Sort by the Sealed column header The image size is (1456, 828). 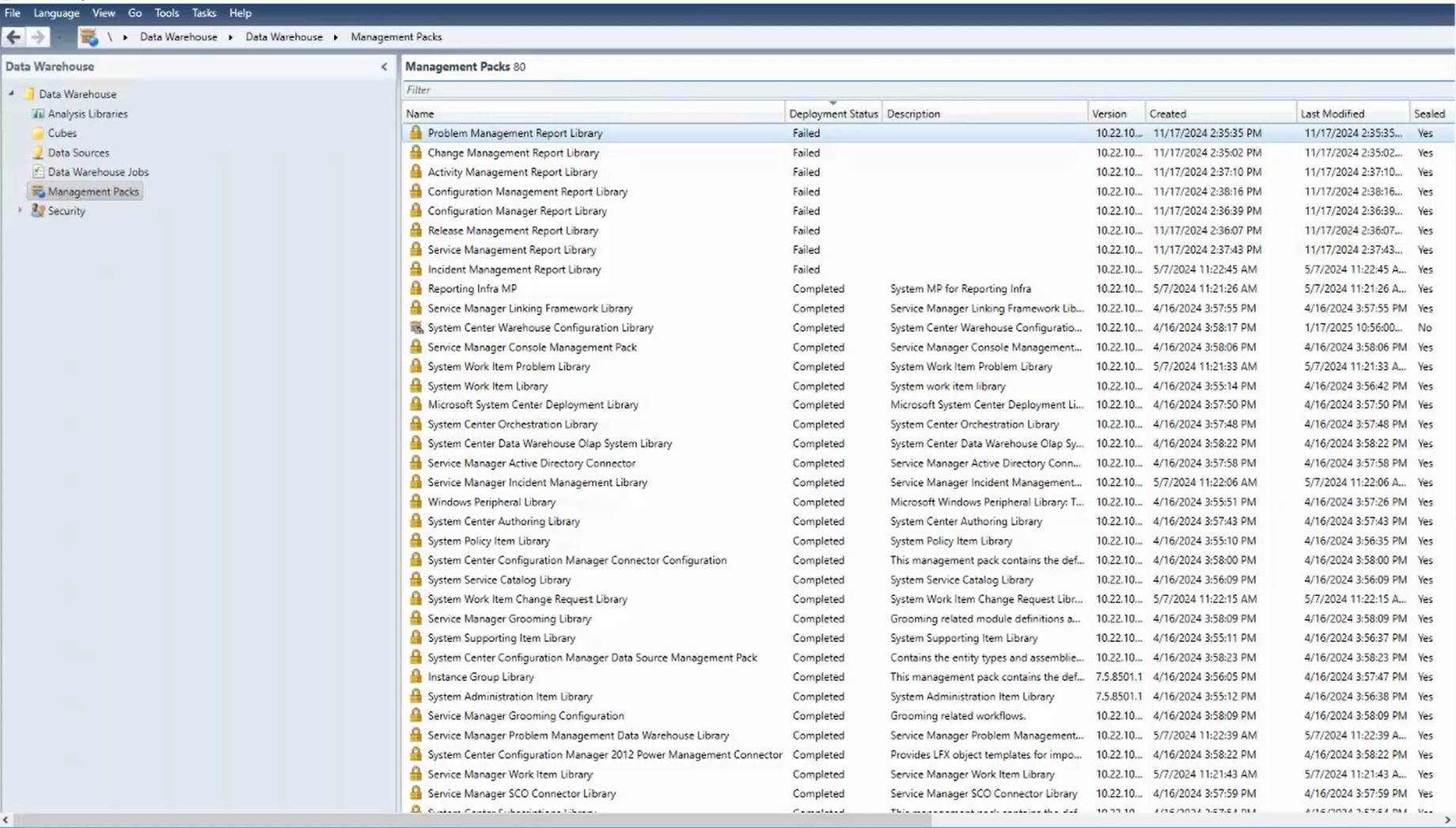click(1431, 114)
